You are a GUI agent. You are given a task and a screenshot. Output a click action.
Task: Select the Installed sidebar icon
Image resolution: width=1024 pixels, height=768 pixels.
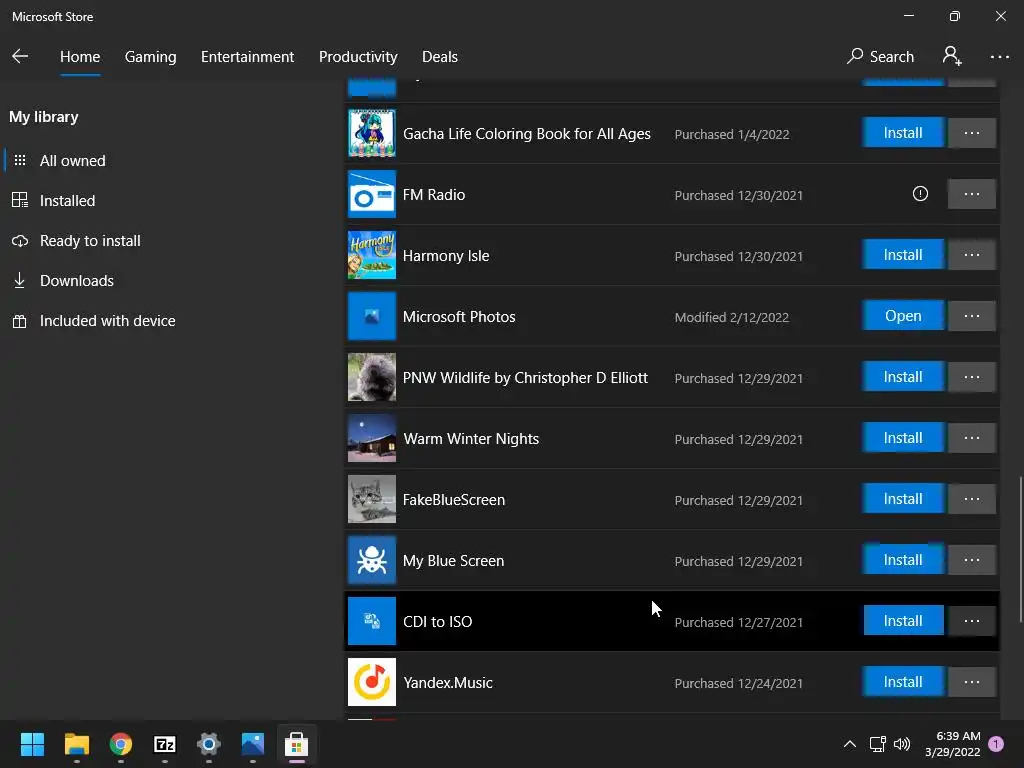click(x=20, y=200)
